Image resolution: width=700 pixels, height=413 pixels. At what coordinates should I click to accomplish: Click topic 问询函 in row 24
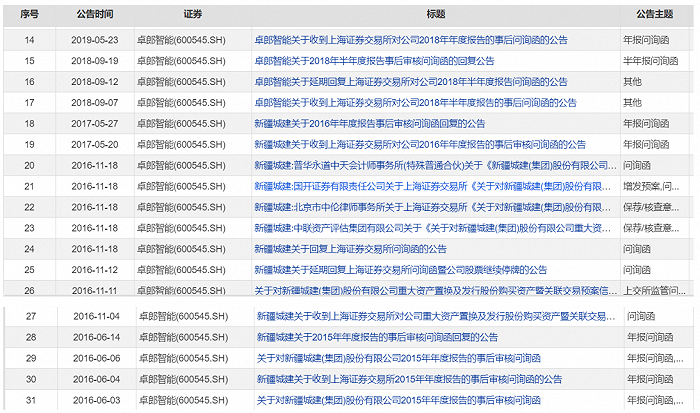point(637,249)
